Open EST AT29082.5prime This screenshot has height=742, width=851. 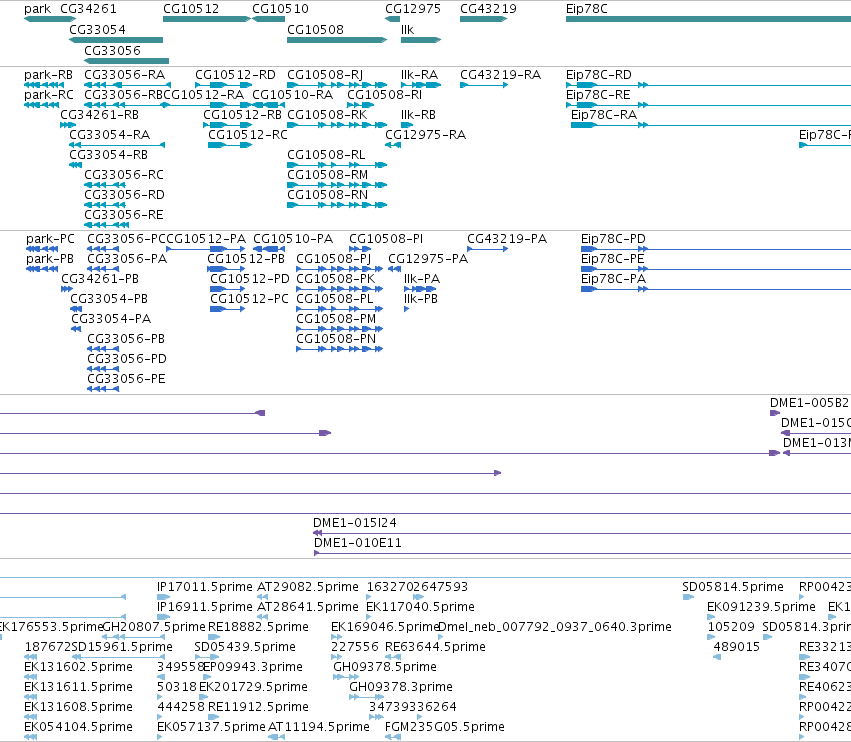pyautogui.click(x=308, y=587)
